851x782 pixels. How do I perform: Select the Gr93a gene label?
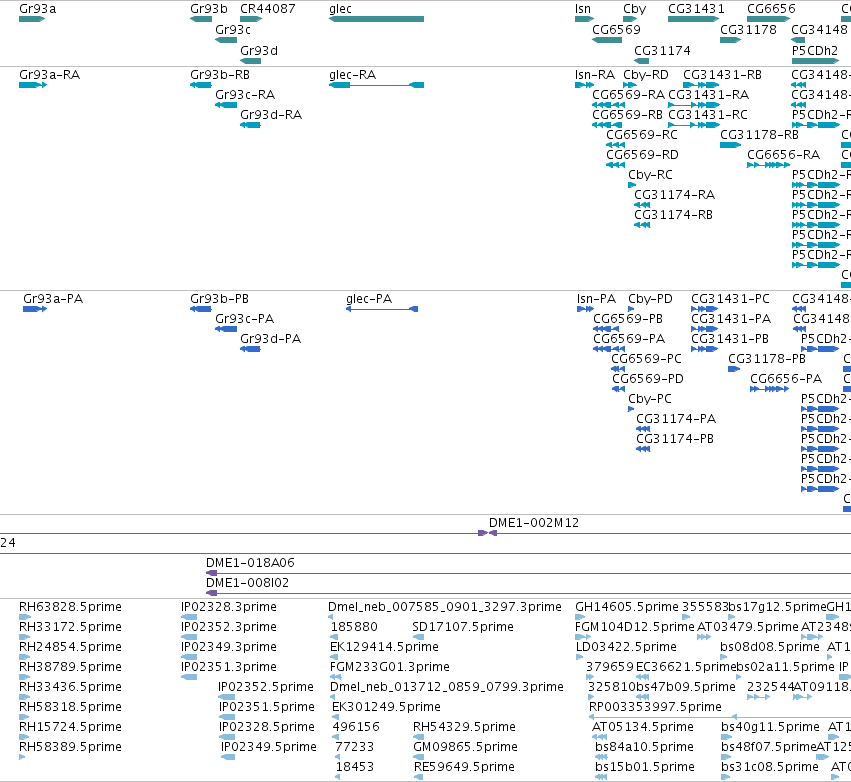pyautogui.click(x=37, y=9)
